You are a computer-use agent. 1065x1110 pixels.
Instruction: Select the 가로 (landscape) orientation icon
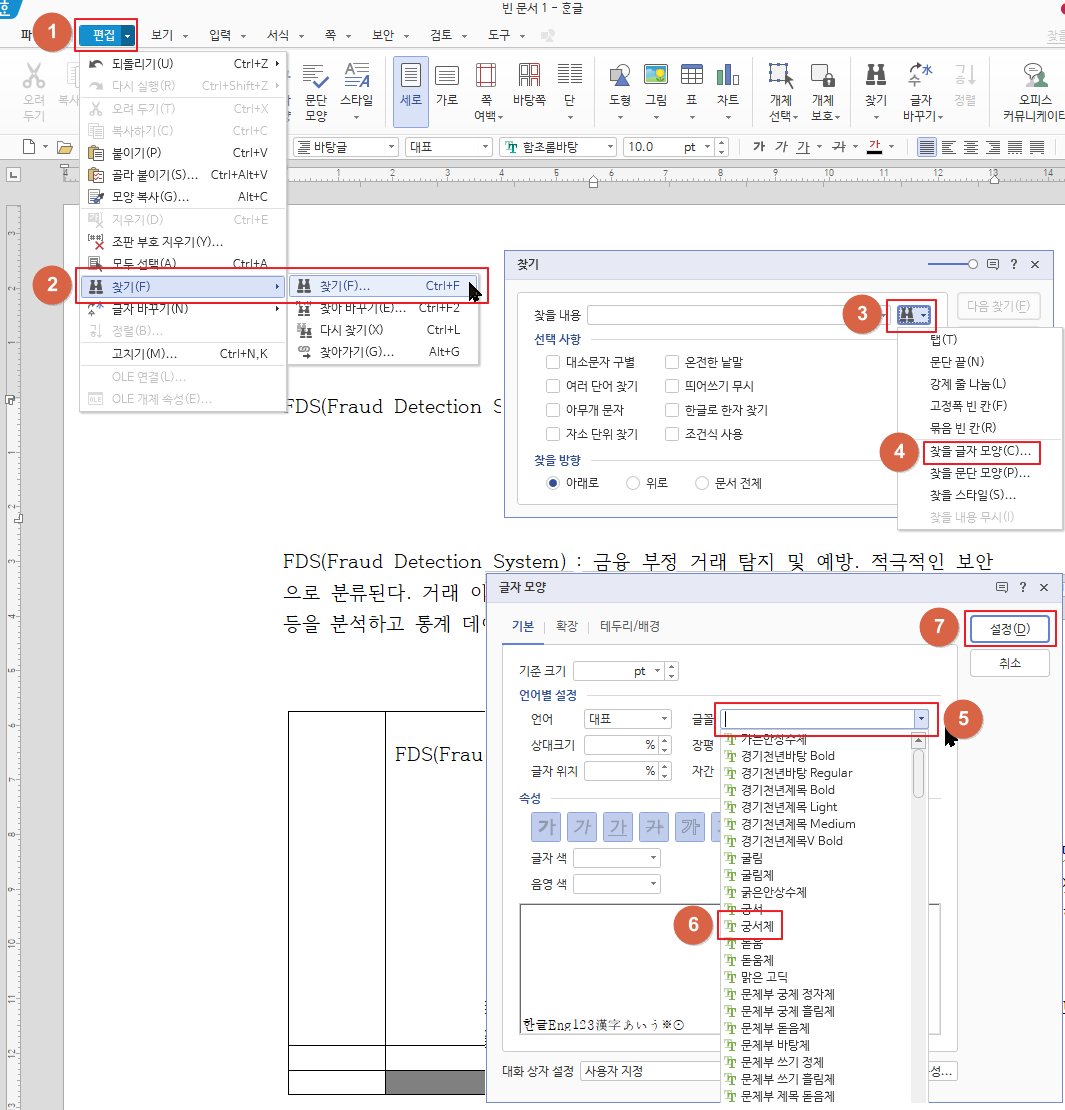(x=446, y=85)
